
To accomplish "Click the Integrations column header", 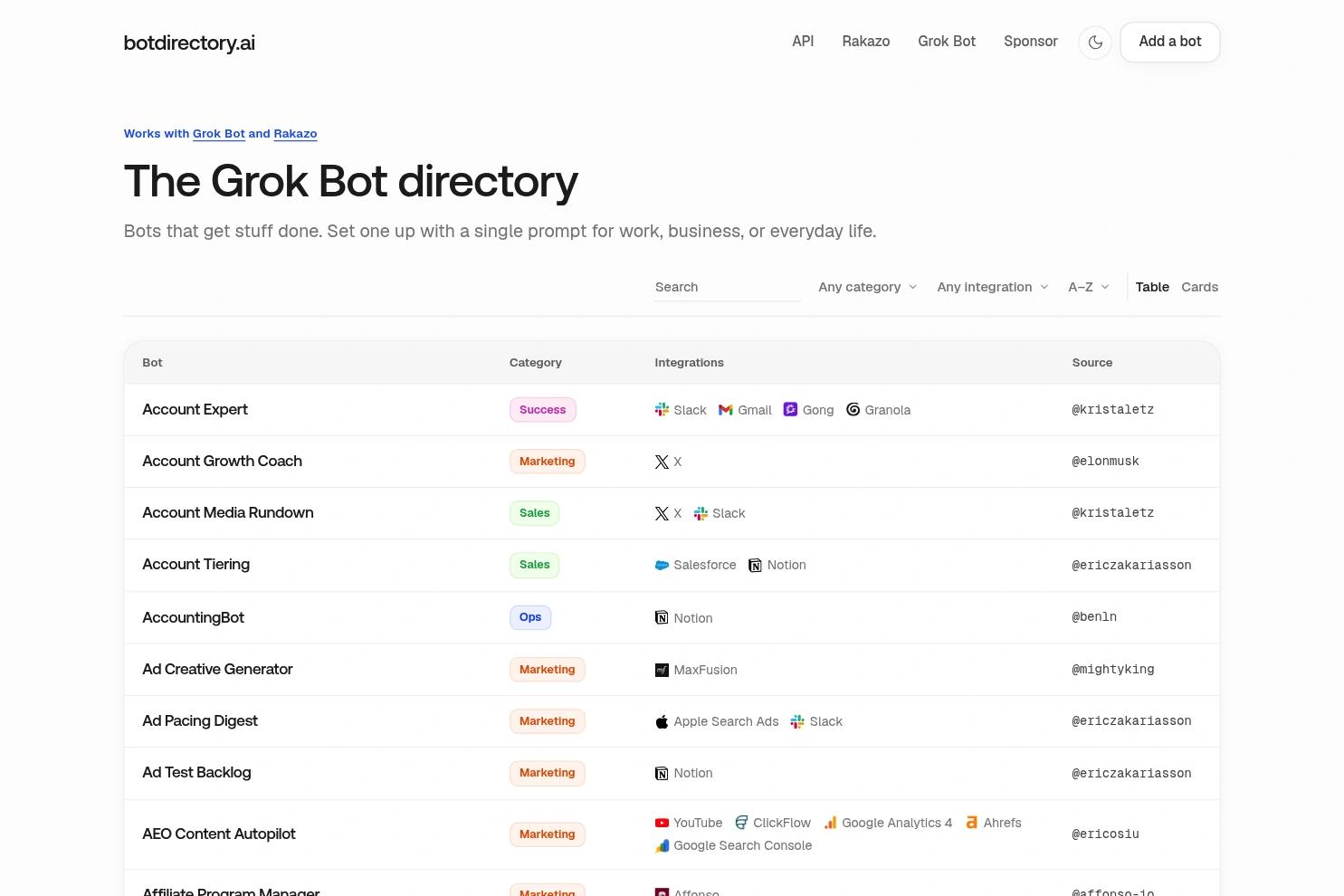I will click(x=689, y=363).
